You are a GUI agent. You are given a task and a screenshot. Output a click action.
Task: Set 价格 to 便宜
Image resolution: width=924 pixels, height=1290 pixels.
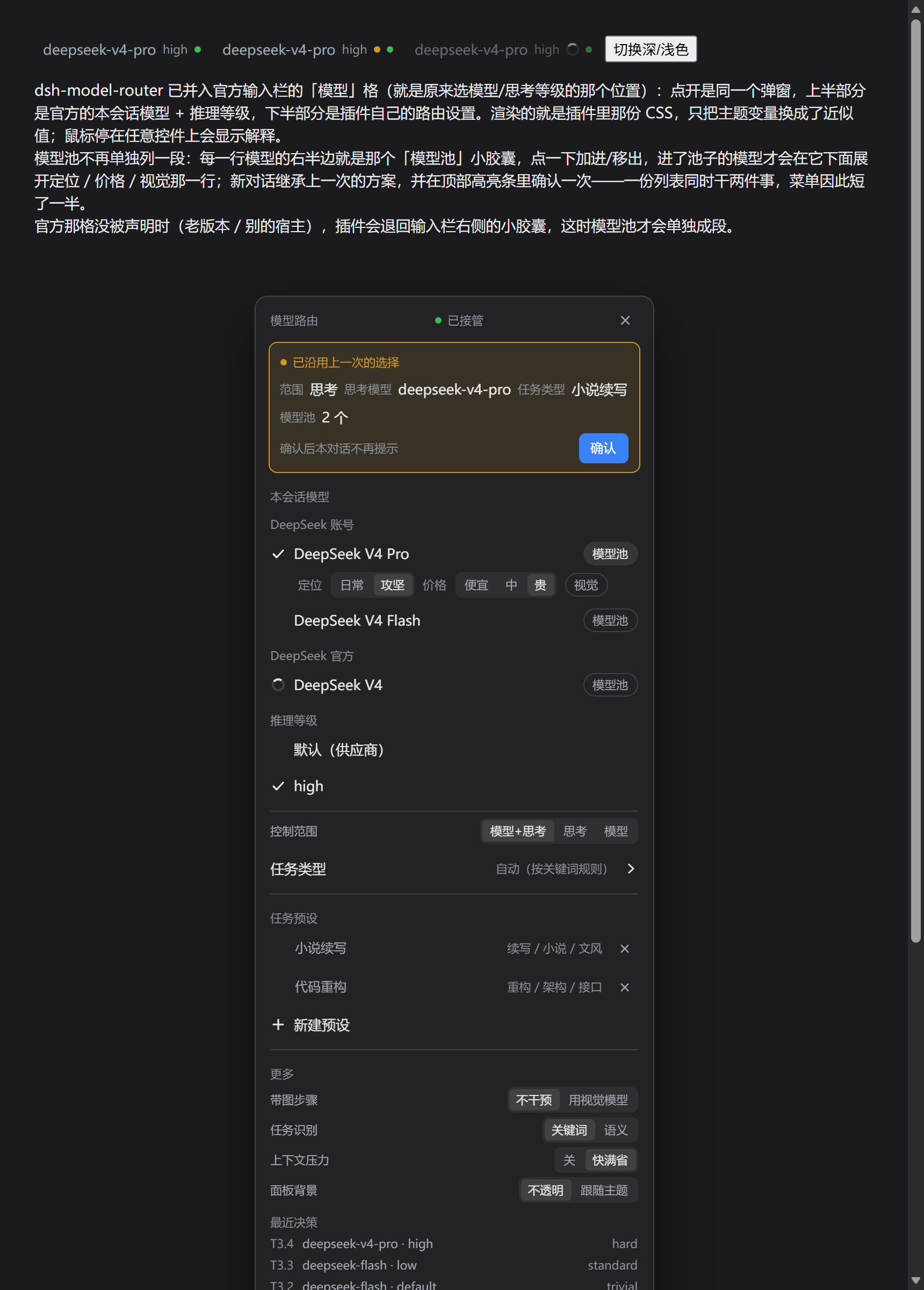pyautogui.click(x=476, y=585)
